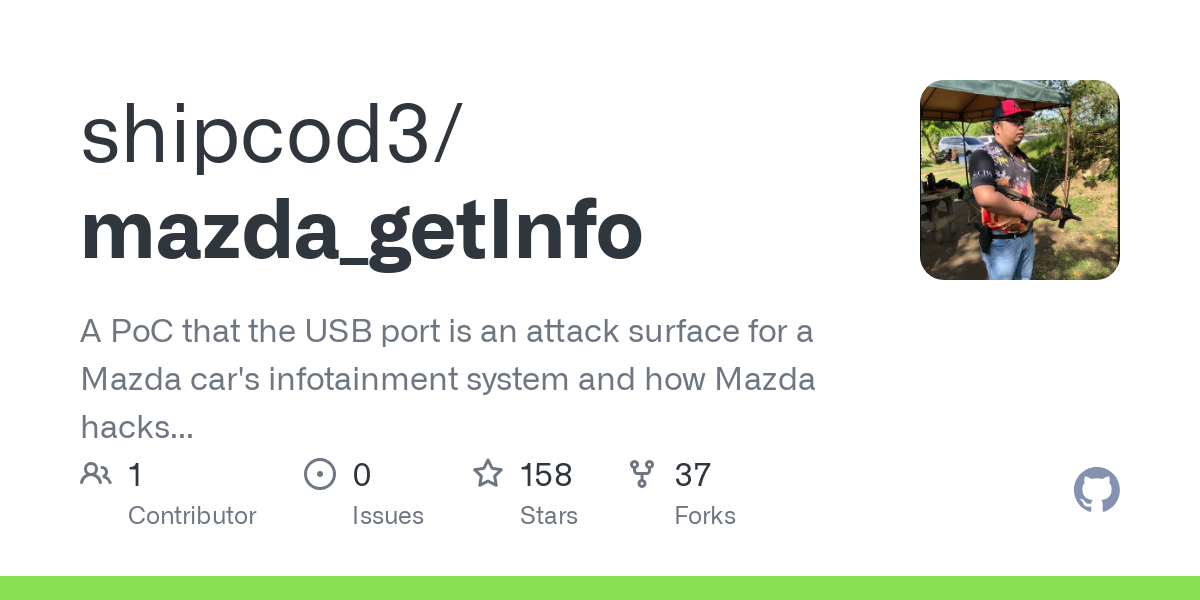Click the 158 star count
Screen dimensions: 1200x600
coord(546,475)
